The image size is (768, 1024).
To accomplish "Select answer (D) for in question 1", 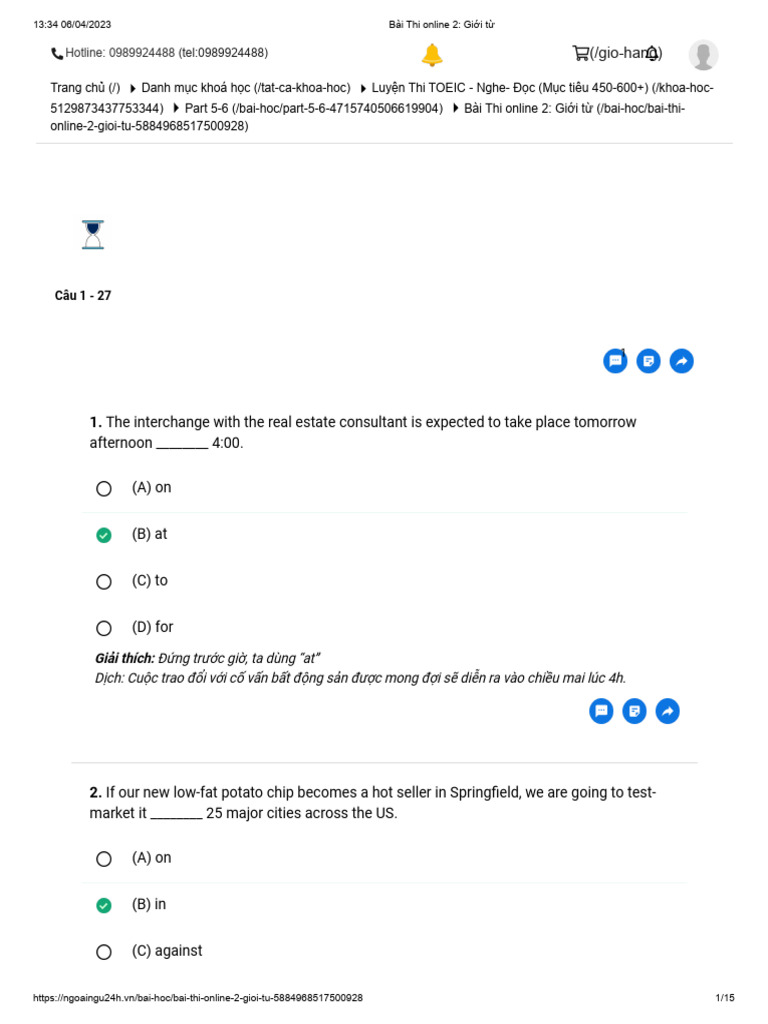I will pyautogui.click(x=104, y=628).
